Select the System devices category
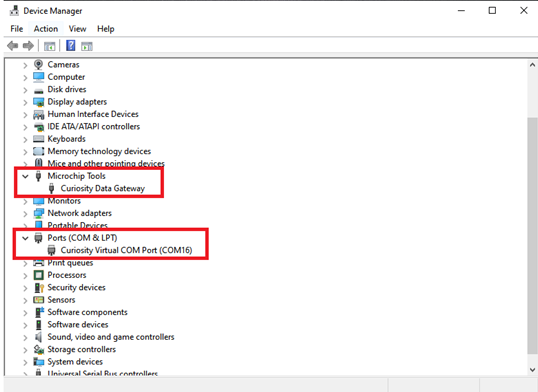The width and height of the screenshot is (538, 392). [75, 362]
